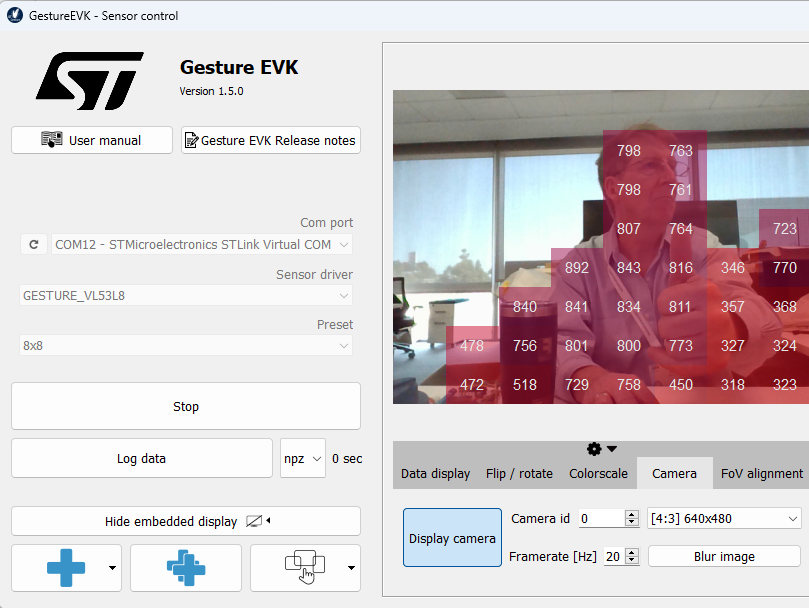Open the npz log format dropdown
Image resolution: width=809 pixels, height=608 pixels.
[302, 457]
